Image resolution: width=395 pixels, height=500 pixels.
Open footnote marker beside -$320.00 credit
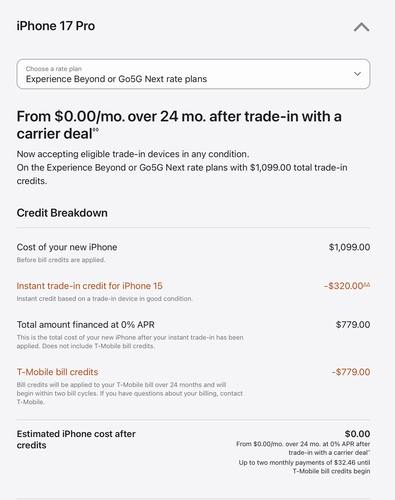367,284
